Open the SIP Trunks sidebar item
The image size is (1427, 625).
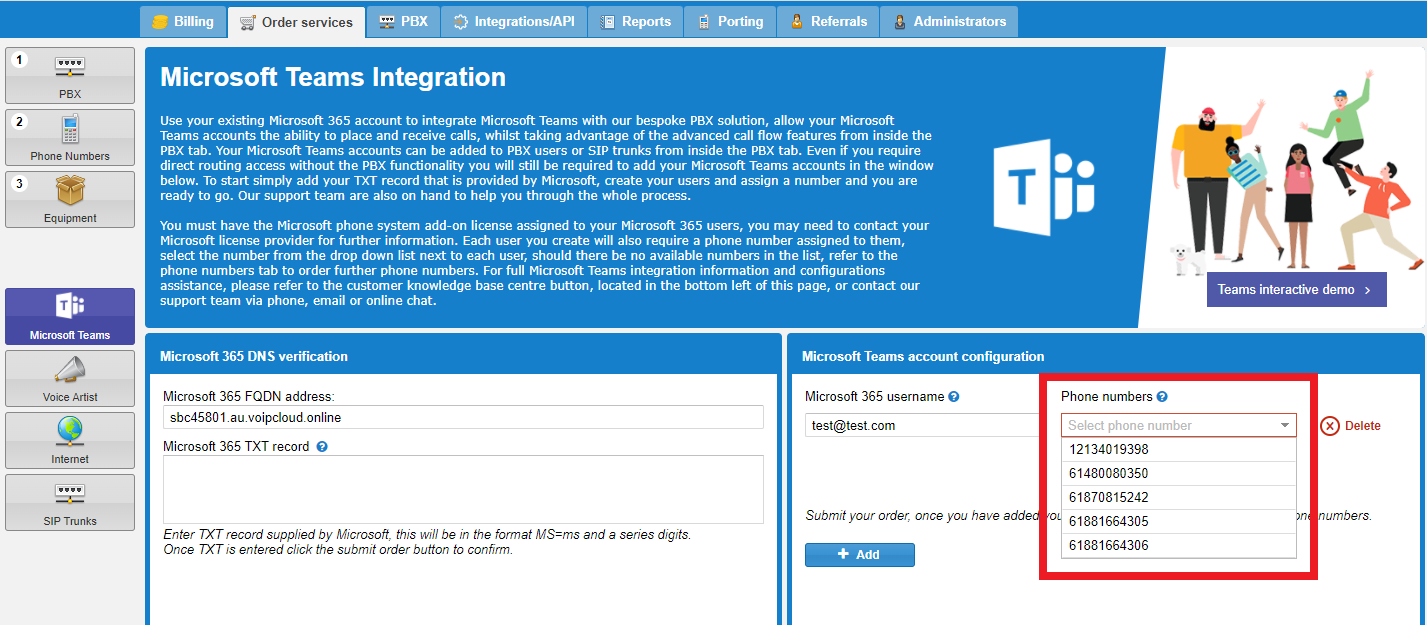tap(70, 502)
